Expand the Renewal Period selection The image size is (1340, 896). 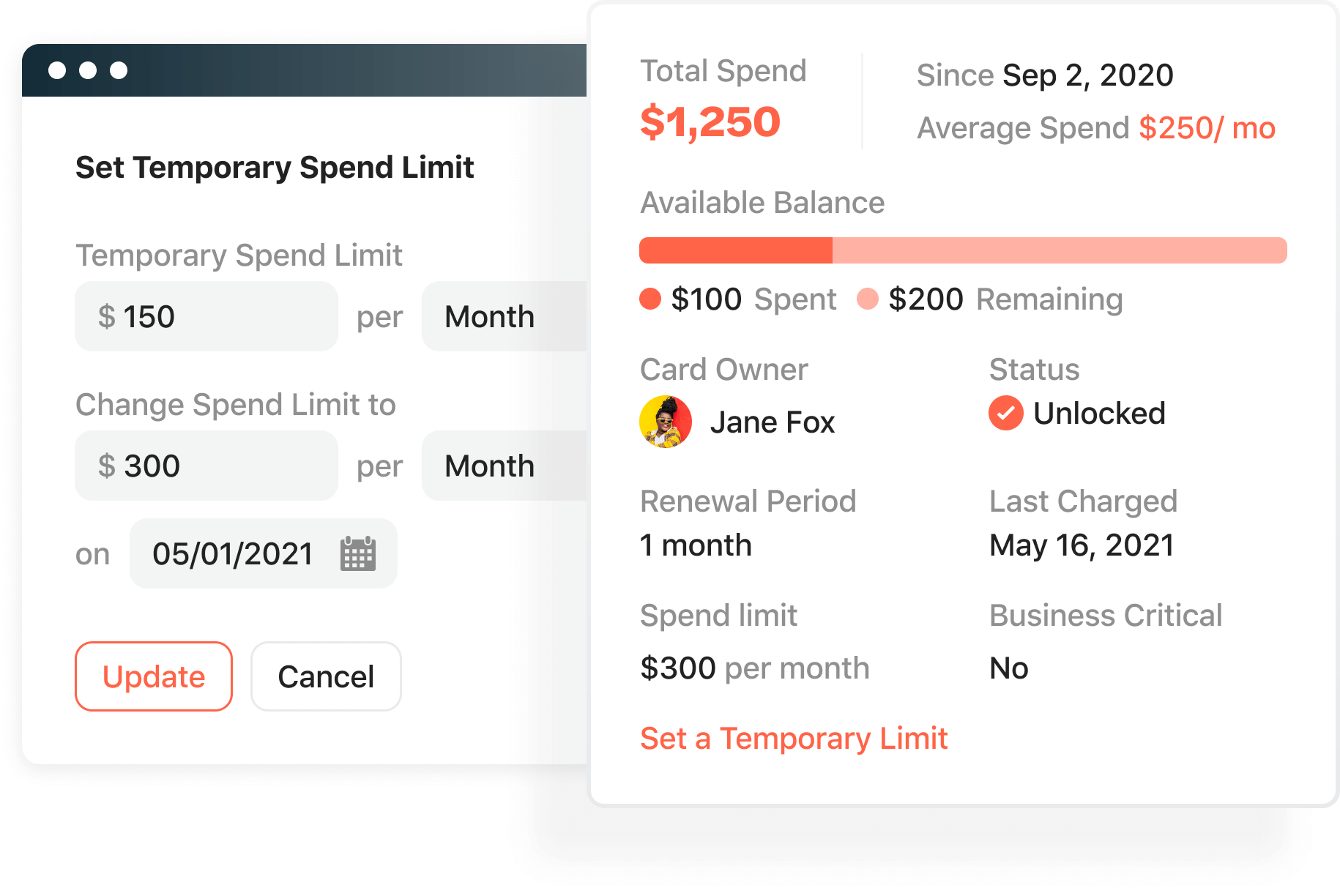(x=696, y=545)
